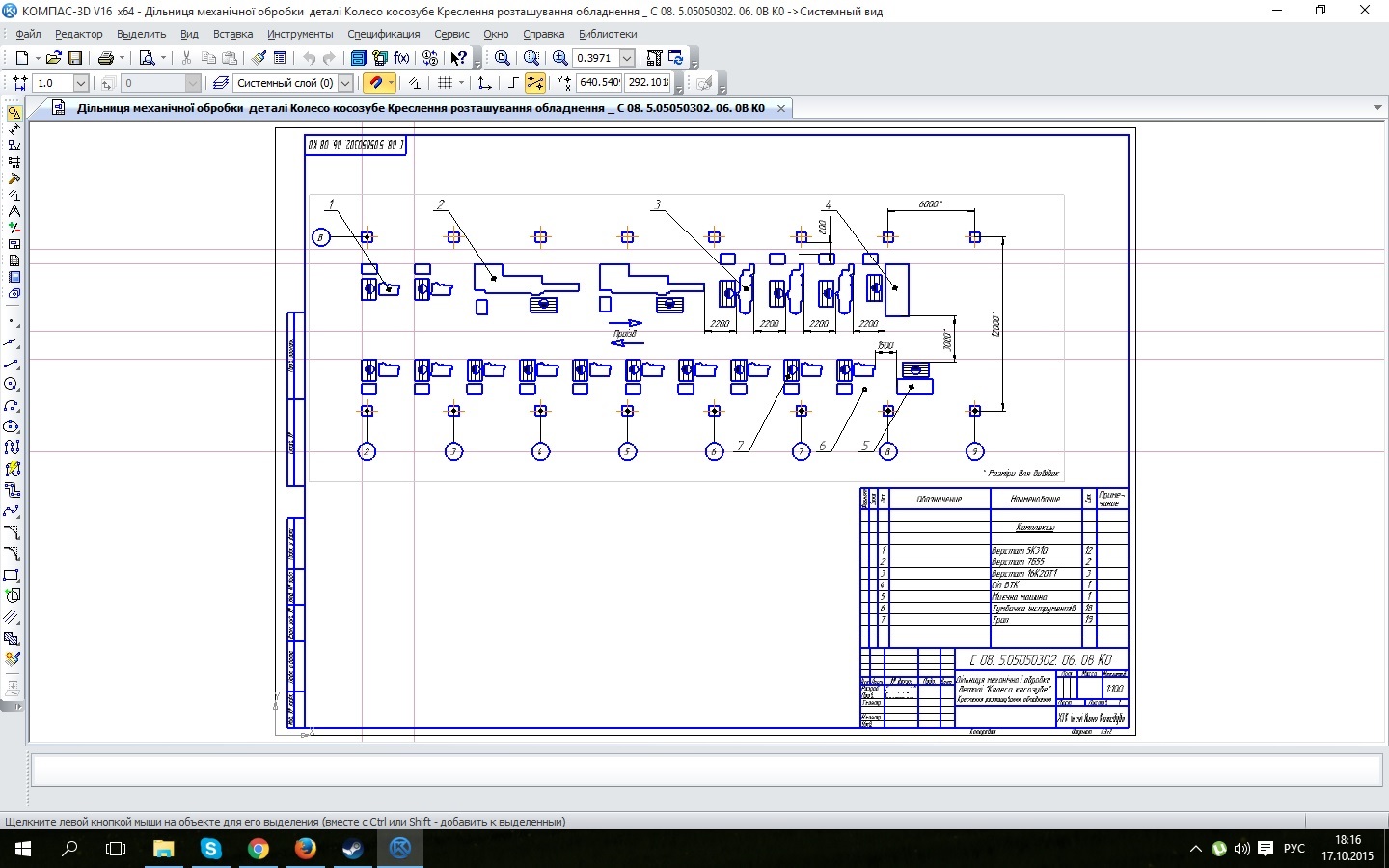Undo the last action
The width and height of the screenshot is (1389, 868).
[x=309, y=58]
